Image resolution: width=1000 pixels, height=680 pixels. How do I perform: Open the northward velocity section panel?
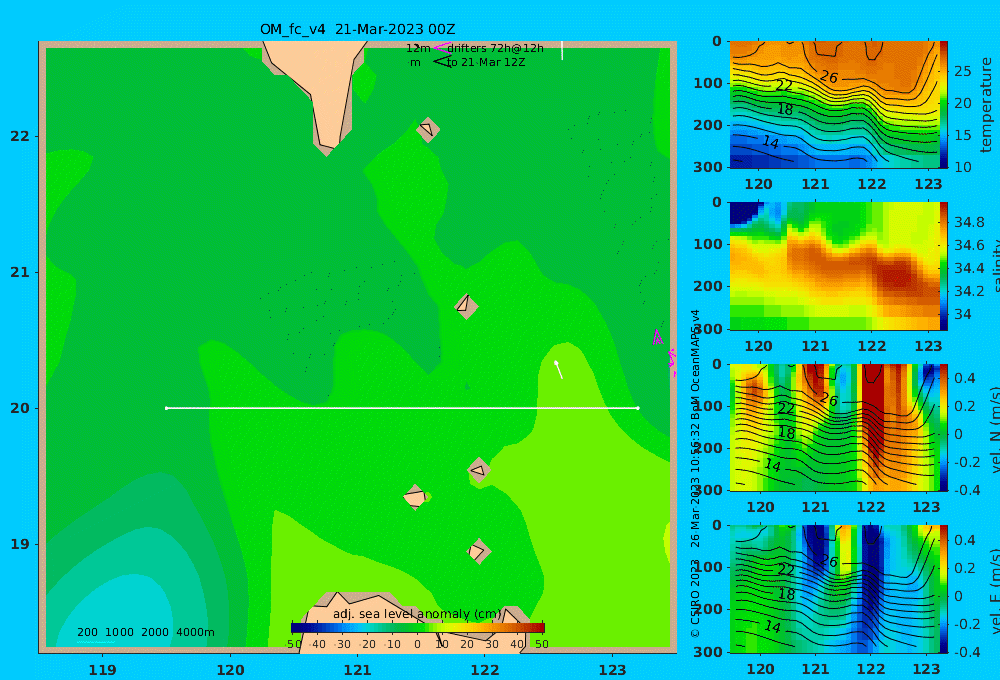point(834,427)
